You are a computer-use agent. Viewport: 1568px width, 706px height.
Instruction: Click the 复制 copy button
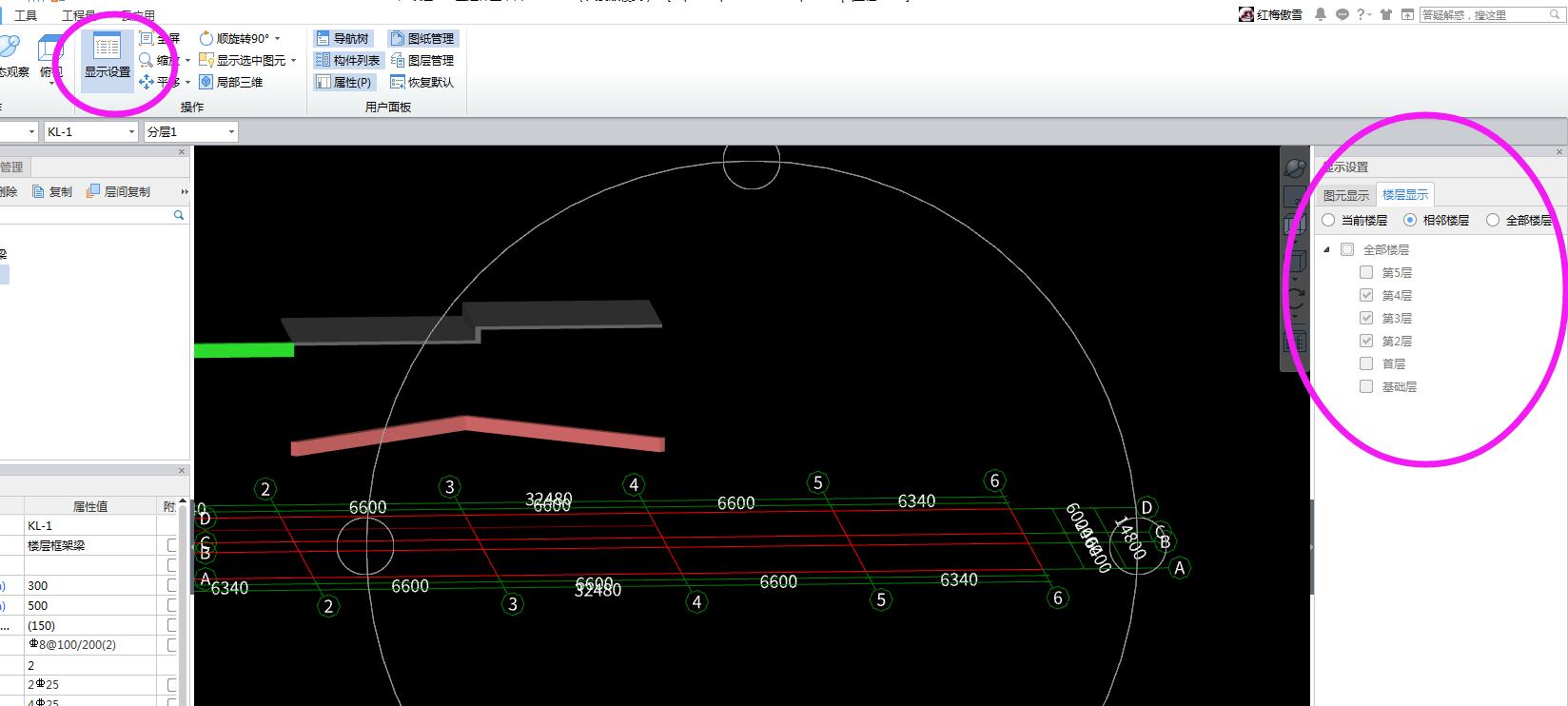(x=52, y=191)
